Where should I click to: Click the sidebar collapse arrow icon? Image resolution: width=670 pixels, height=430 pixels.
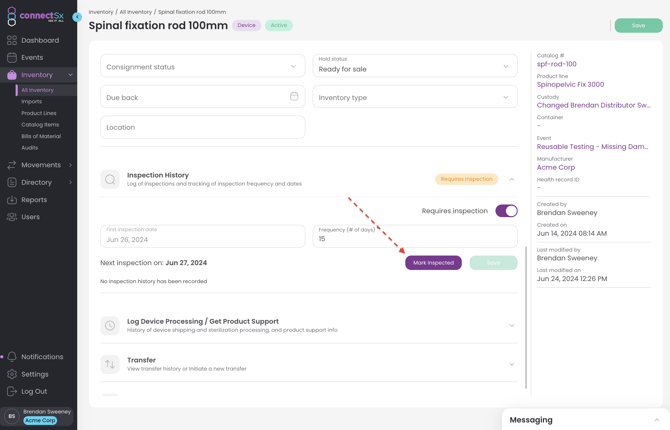77,17
